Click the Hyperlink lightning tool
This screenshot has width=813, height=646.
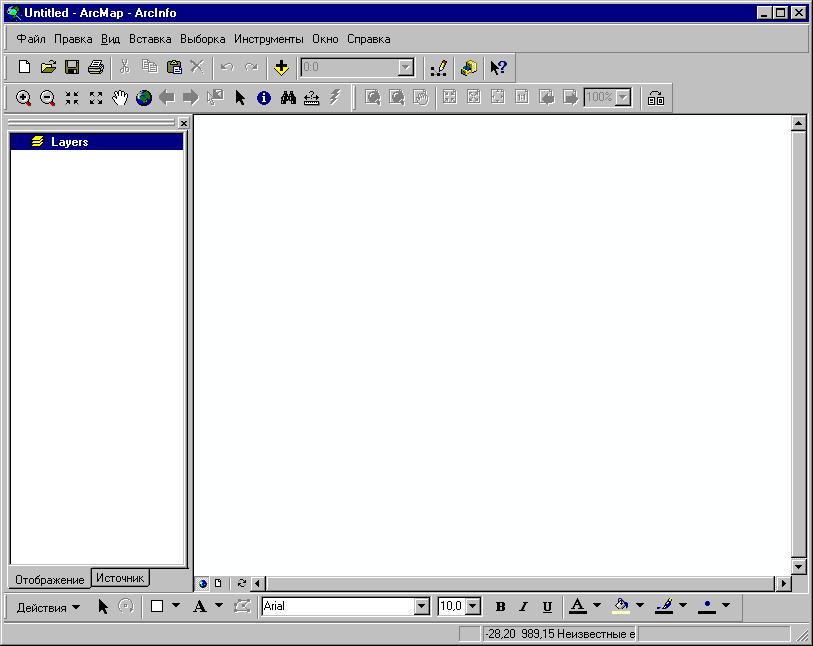(x=335, y=97)
